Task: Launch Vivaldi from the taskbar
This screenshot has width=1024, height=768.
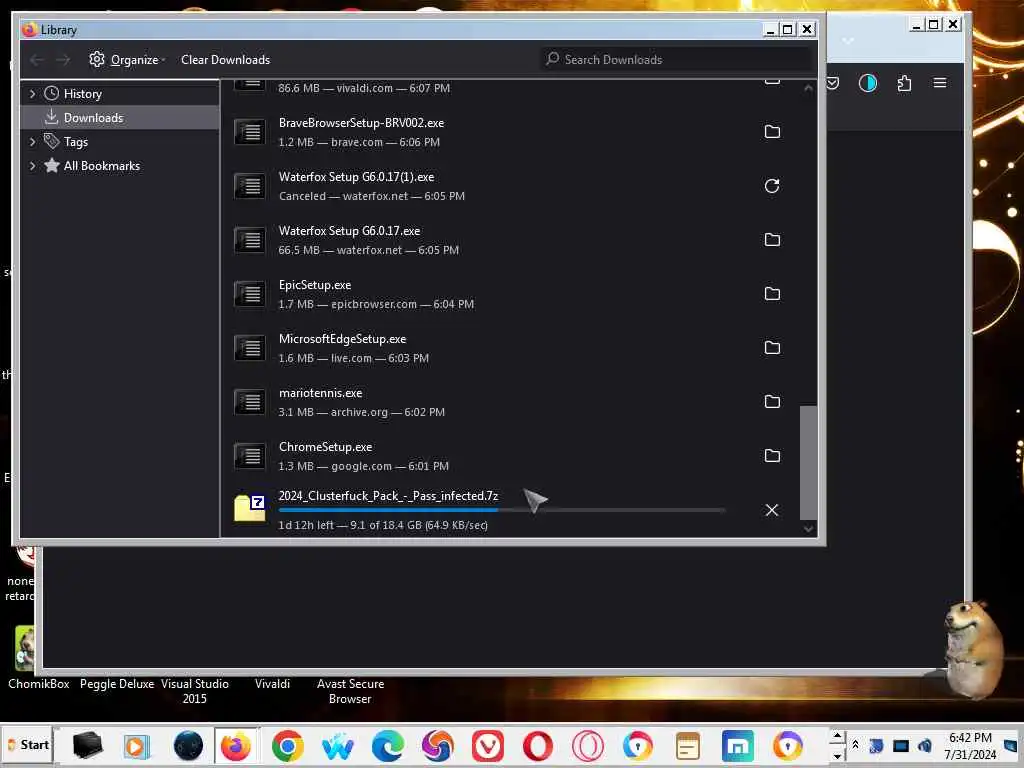Action: point(488,746)
